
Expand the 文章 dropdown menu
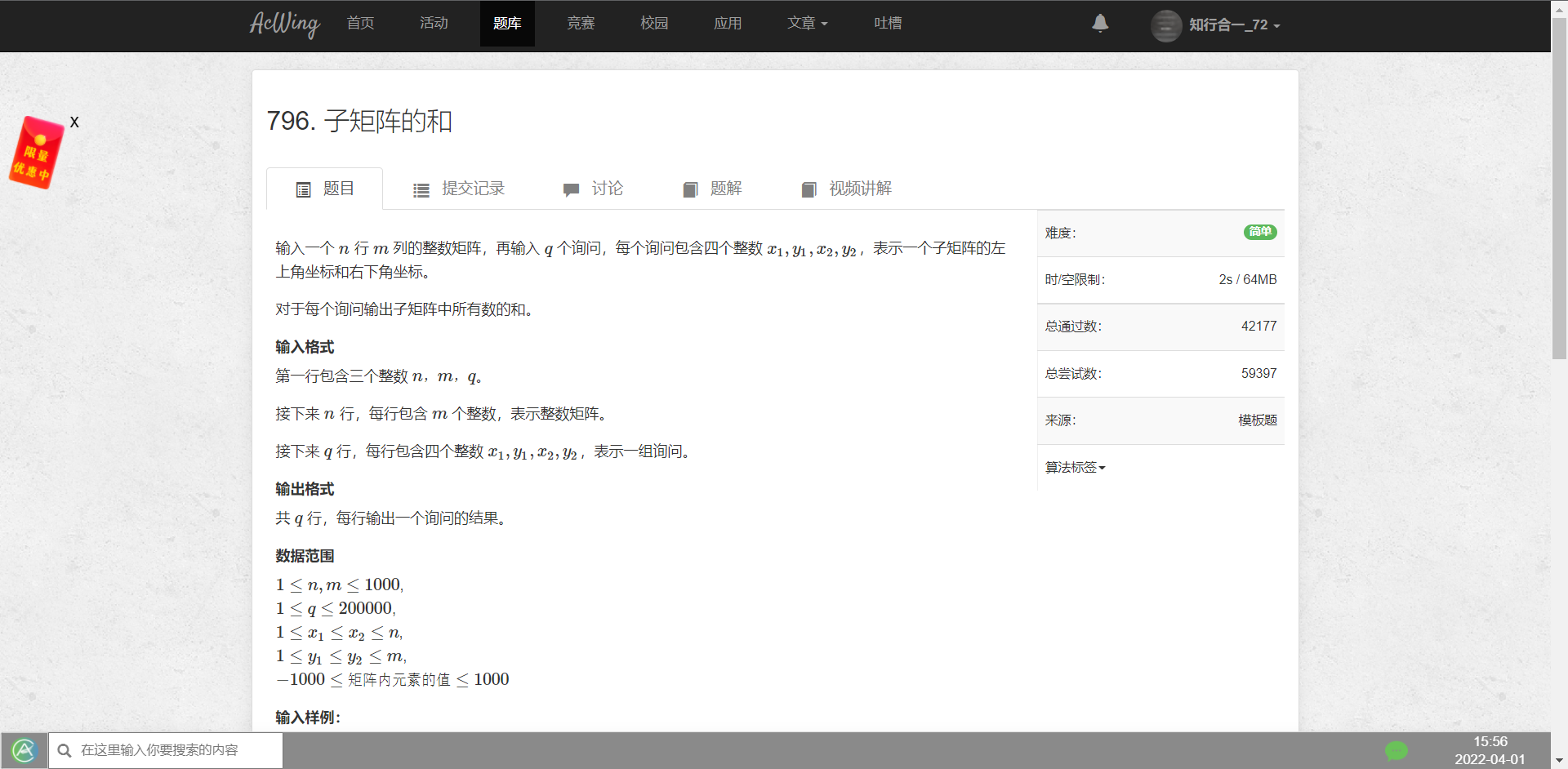[807, 24]
